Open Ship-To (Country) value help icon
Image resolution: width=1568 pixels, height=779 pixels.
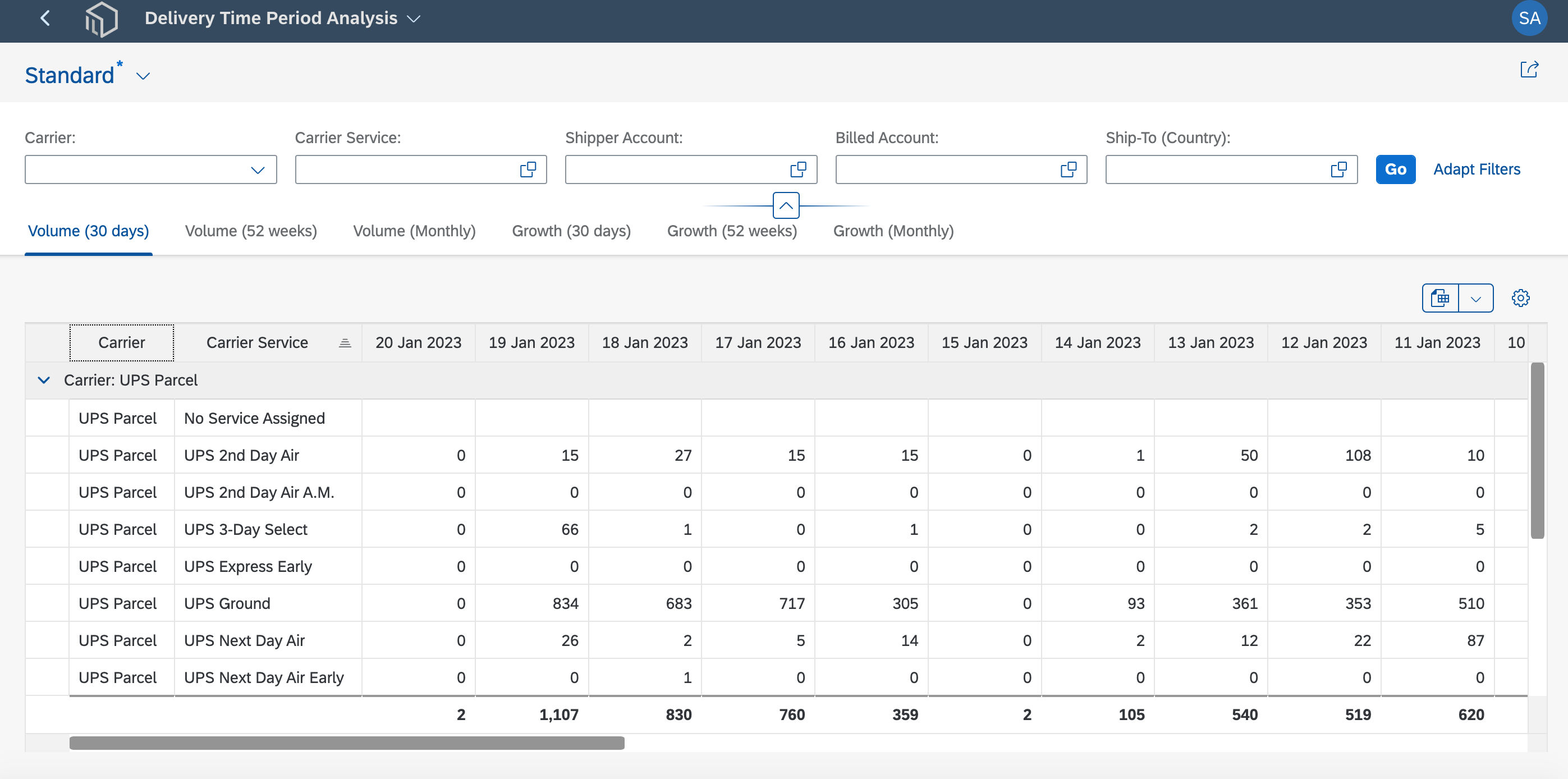tap(1338, 169)
